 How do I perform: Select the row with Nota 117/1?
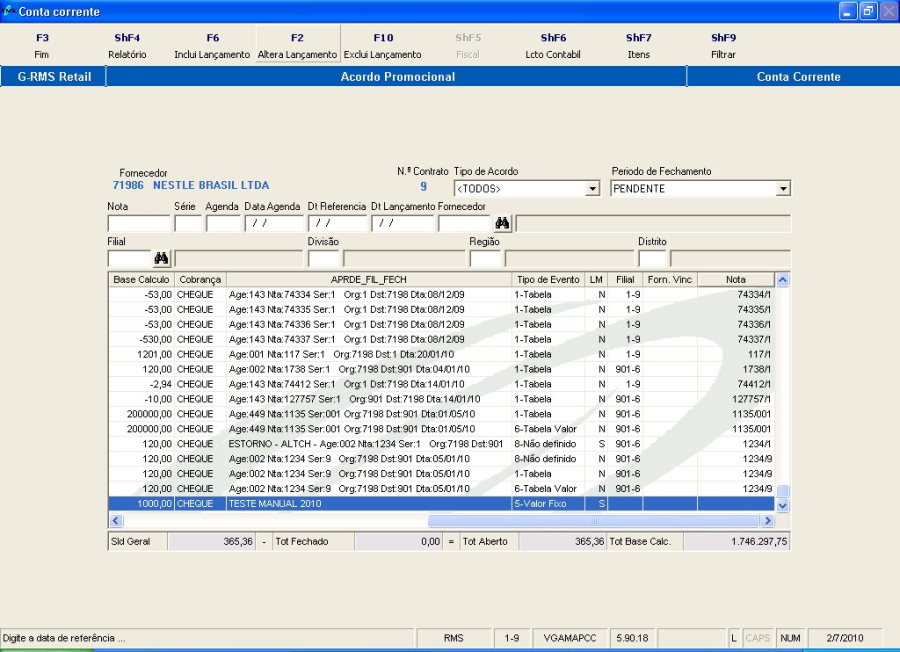[x=441, y=354]
